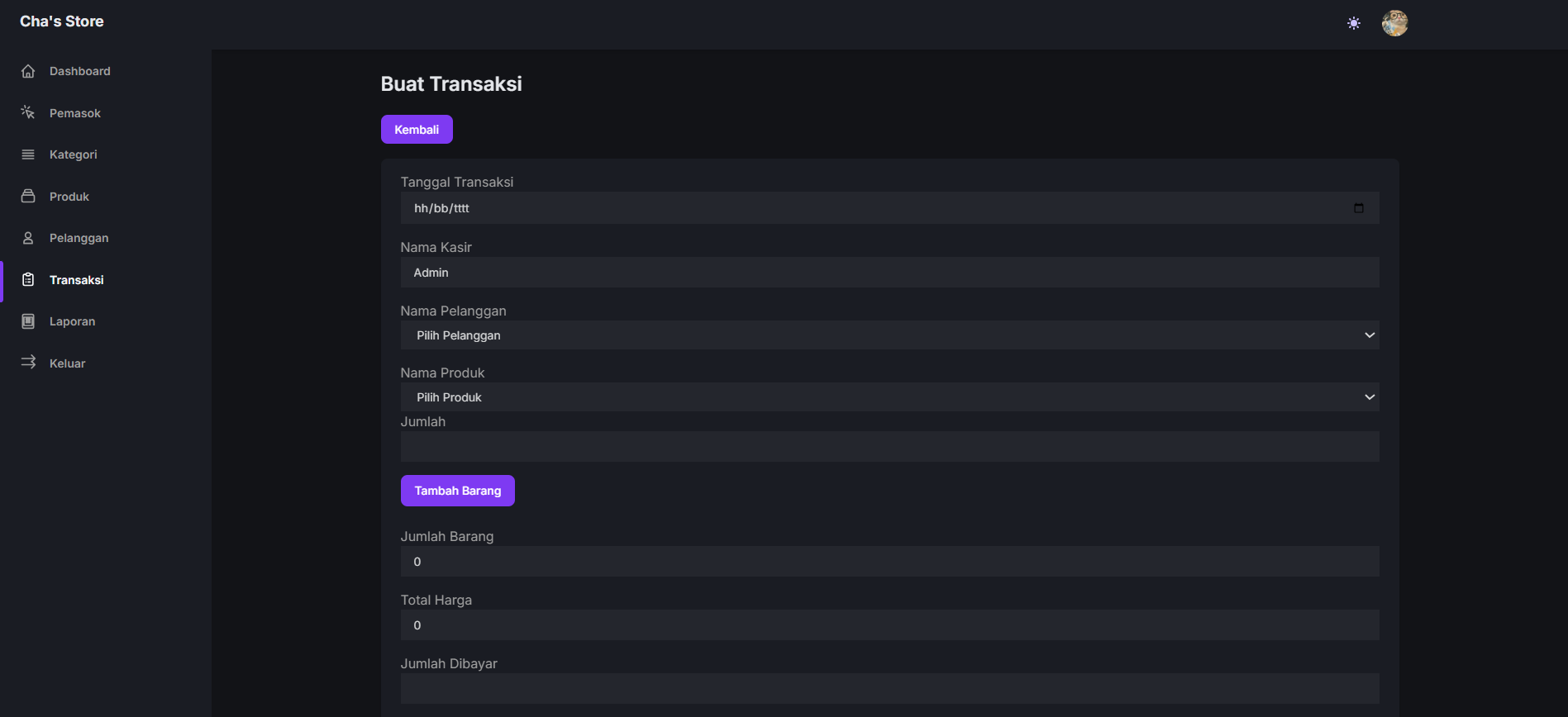Focus the Jumlah input field
The width and height of the screenshot is (1568, 717).
click(889, 447)
